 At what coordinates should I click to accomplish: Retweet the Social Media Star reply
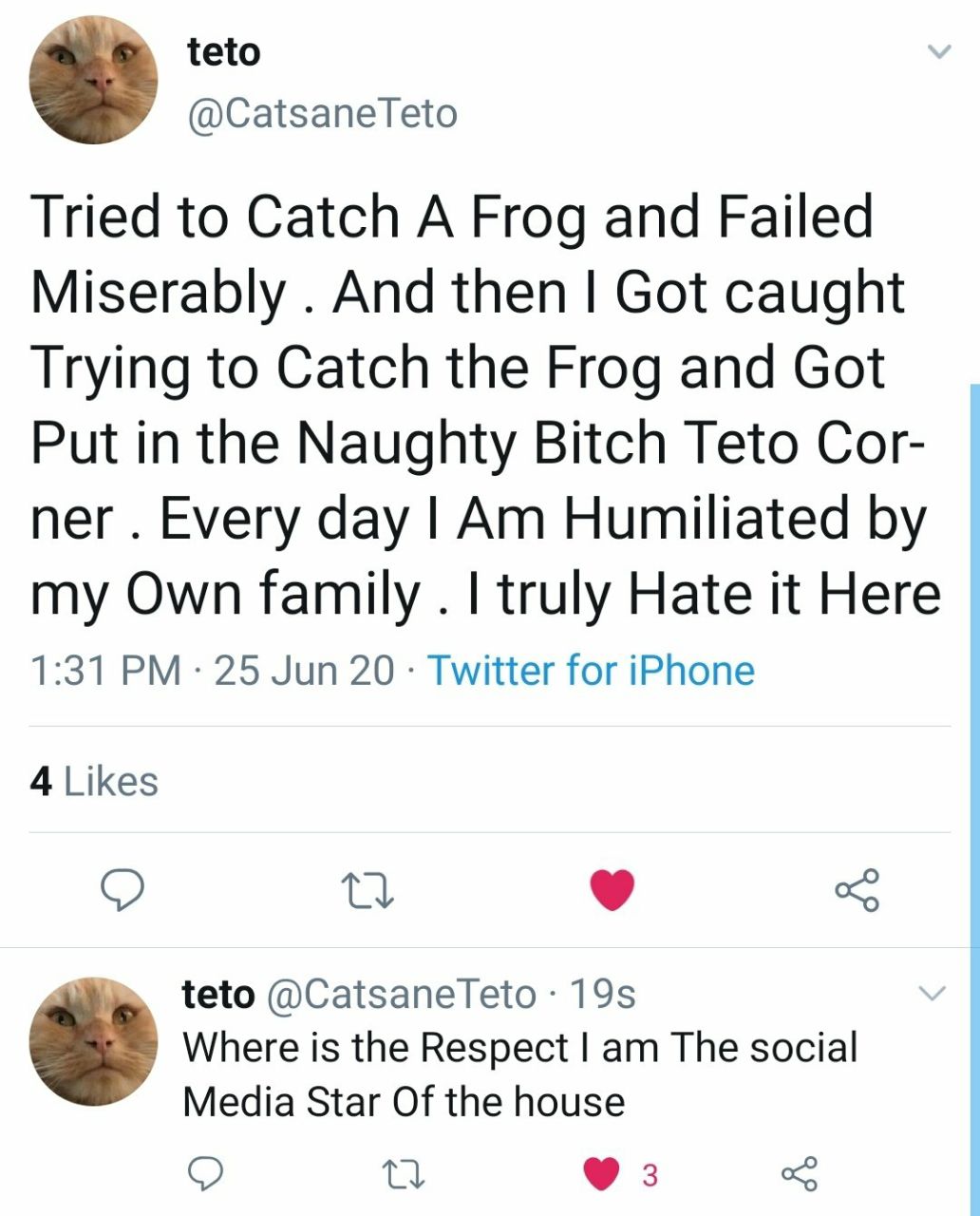392,1175
